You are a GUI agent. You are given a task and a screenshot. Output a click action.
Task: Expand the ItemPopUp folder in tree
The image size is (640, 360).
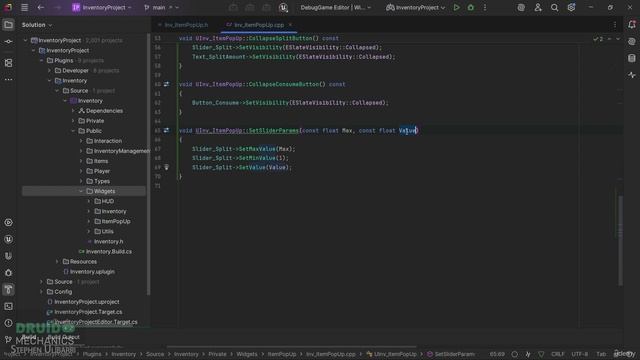pyautogui.click(x=89, y=221)
